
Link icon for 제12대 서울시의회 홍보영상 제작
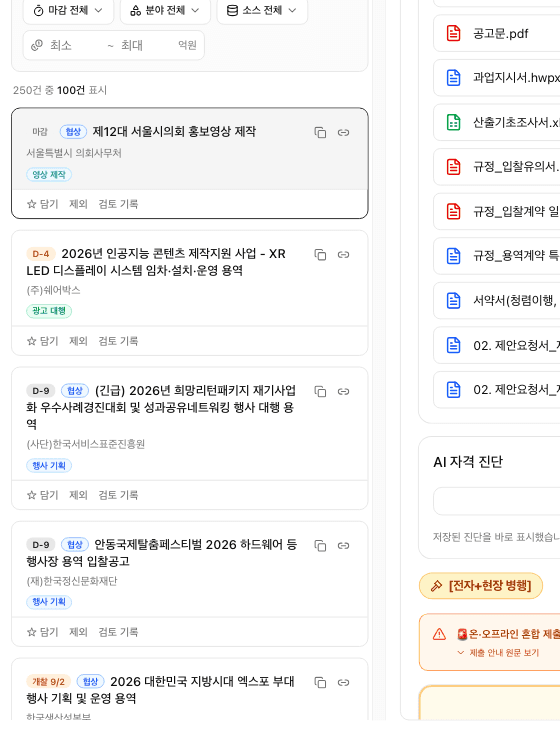coord(344,132)
